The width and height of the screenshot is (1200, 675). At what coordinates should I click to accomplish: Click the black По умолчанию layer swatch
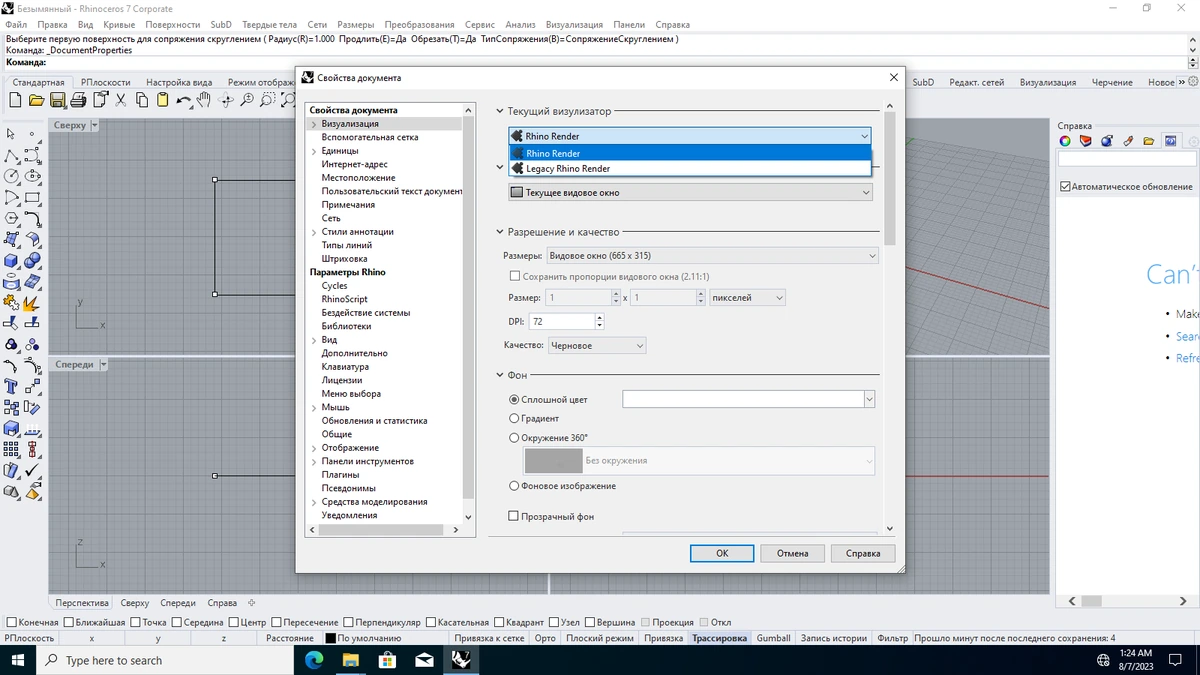[331, 638]
